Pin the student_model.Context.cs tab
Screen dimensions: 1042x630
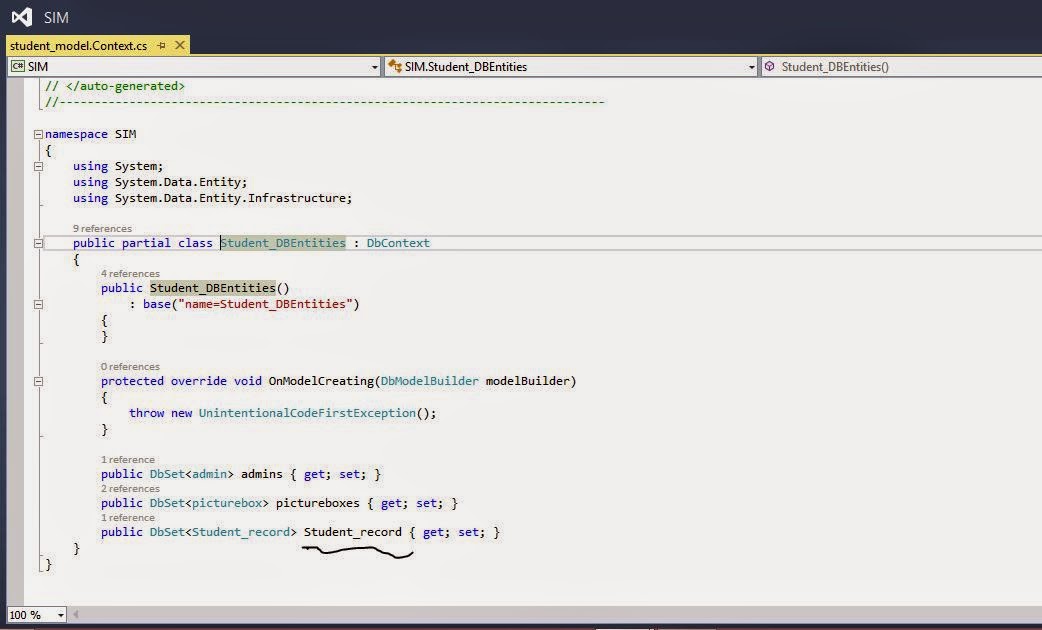(161, 46)
